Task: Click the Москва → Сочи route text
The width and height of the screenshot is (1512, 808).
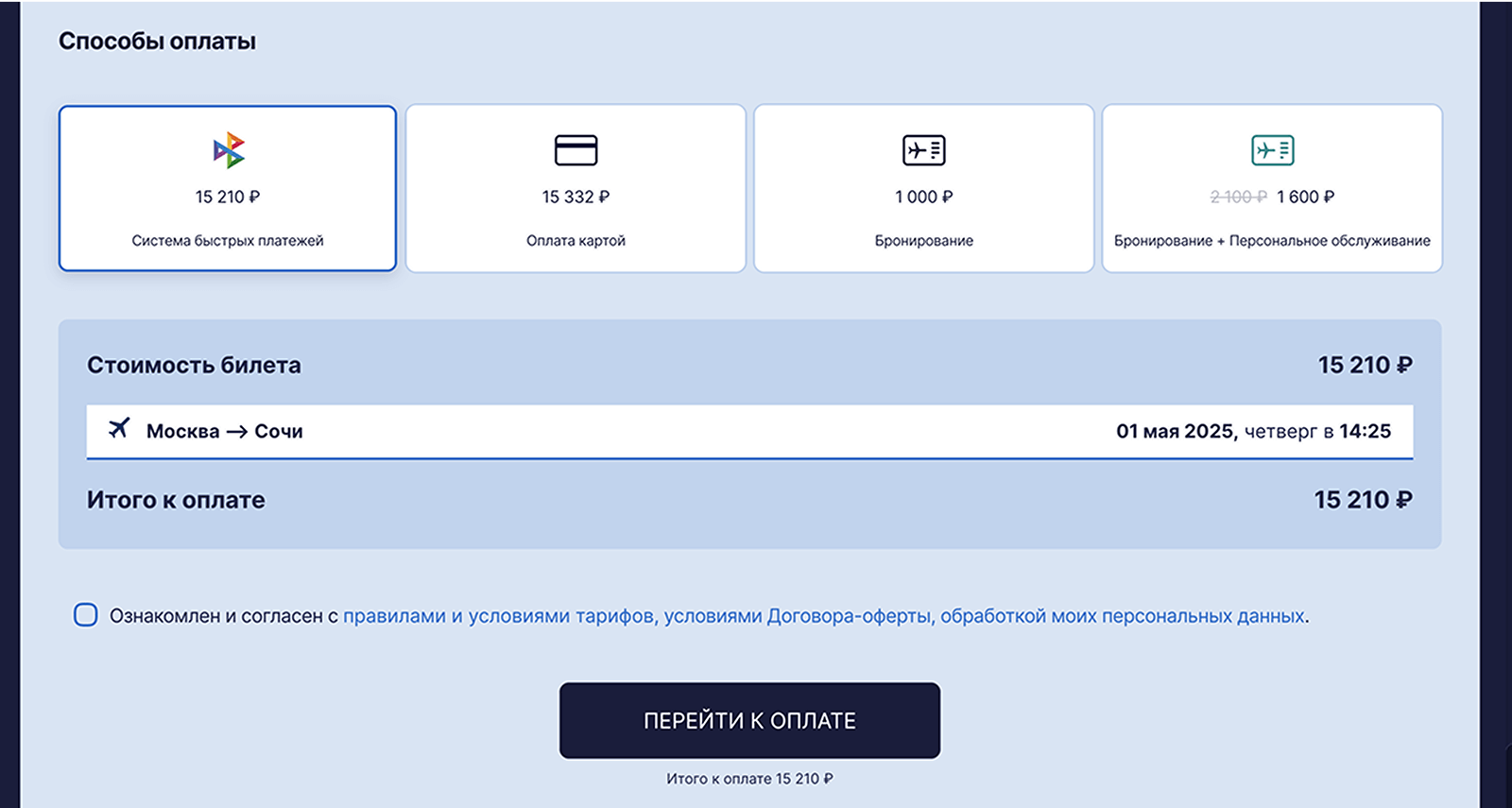Action: (225, 431)
